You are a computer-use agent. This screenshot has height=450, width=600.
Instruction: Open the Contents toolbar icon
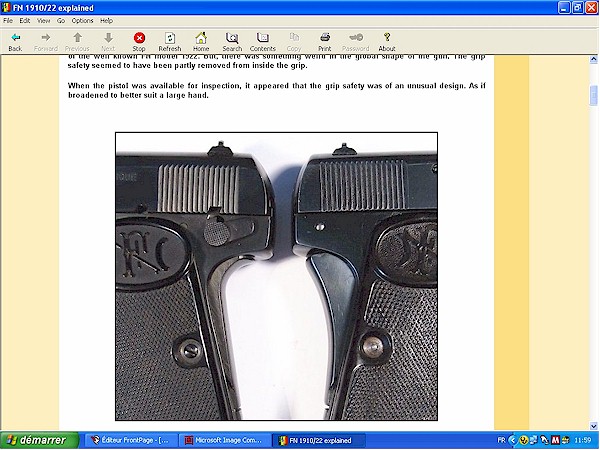pos(262,38)
